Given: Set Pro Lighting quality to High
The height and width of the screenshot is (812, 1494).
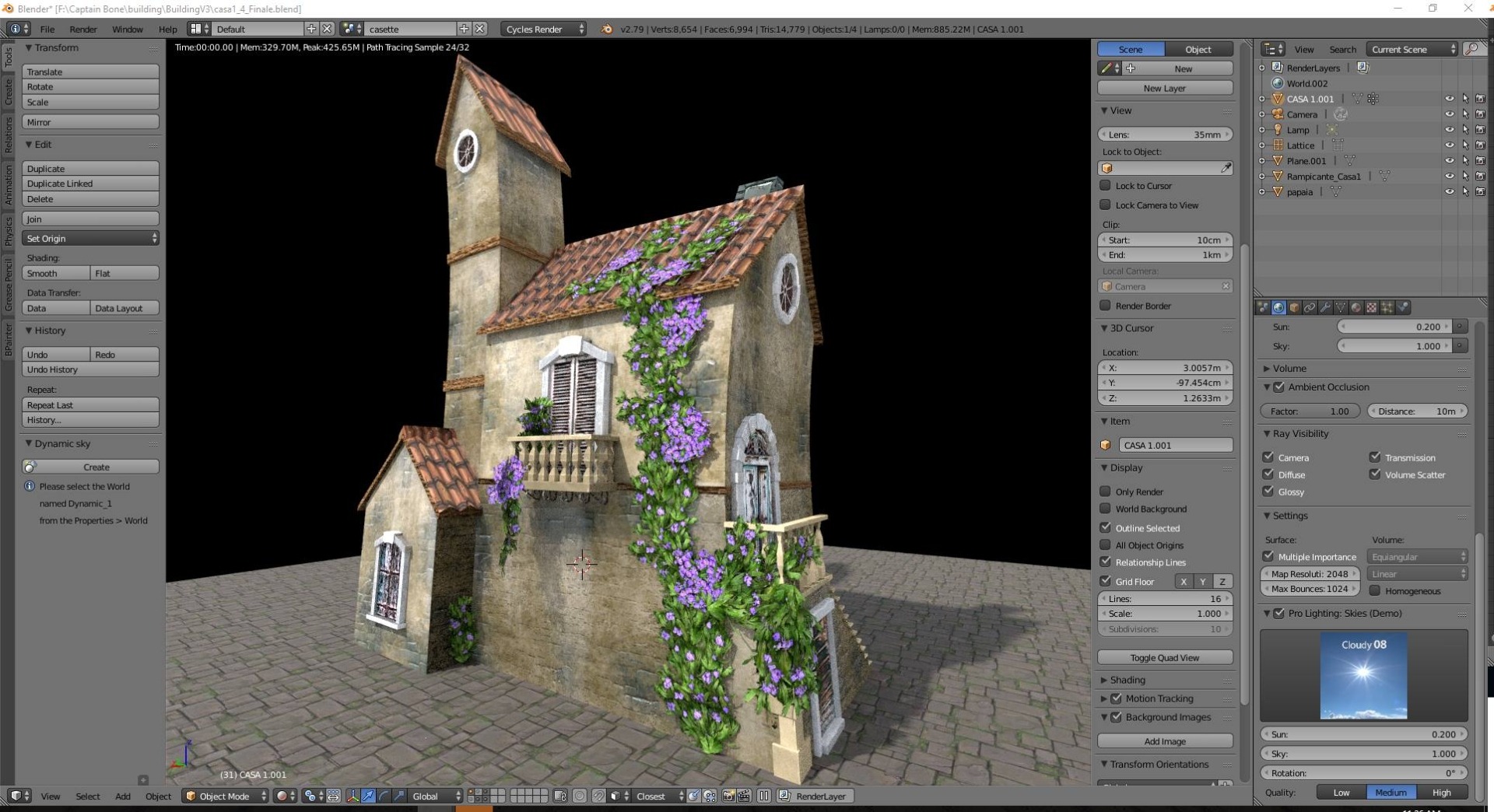Looking at the screenshot, I should click(x=1442, y=792).
